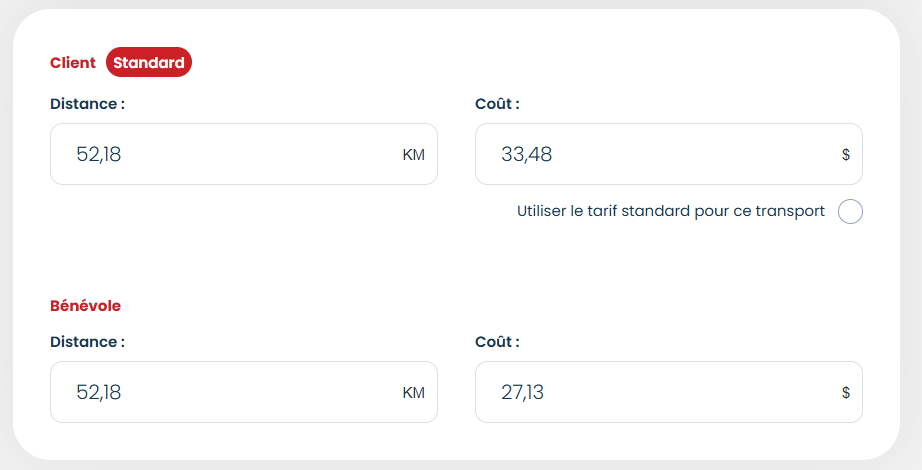Click the red Bénévole section heading
The image size is (922, 470).
pyautogui.click(x=85, y=305)
